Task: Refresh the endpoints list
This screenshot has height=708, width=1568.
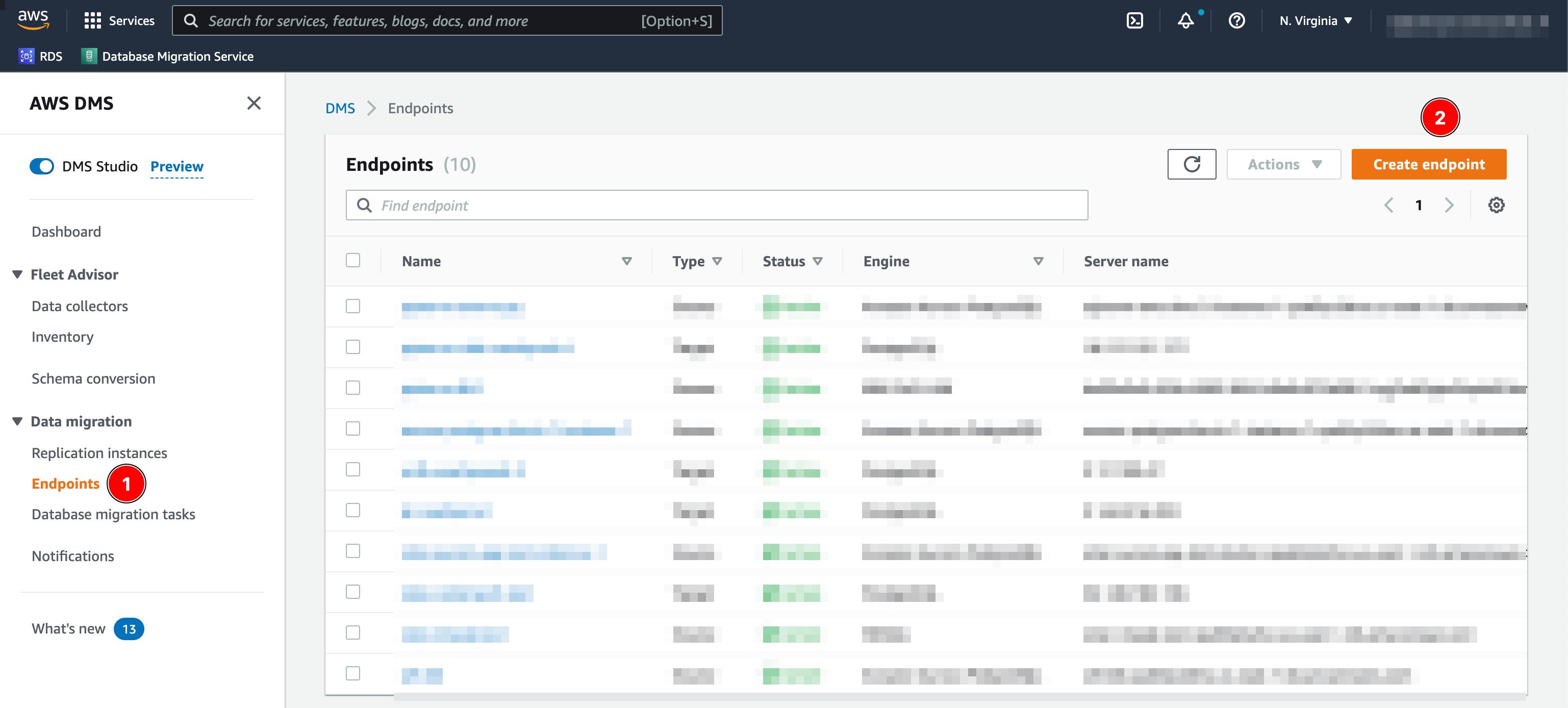Action: pos(1191,164)
